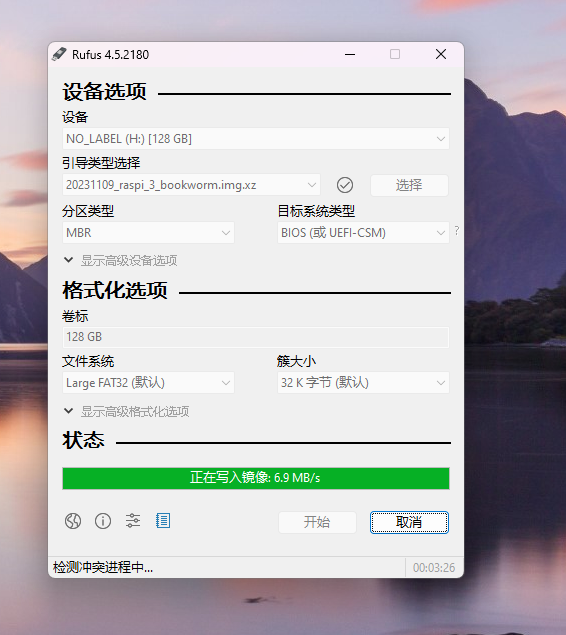Click the checksum checkmark icon
The width and height of the screenshot is (566, 635).
(345, 185)
